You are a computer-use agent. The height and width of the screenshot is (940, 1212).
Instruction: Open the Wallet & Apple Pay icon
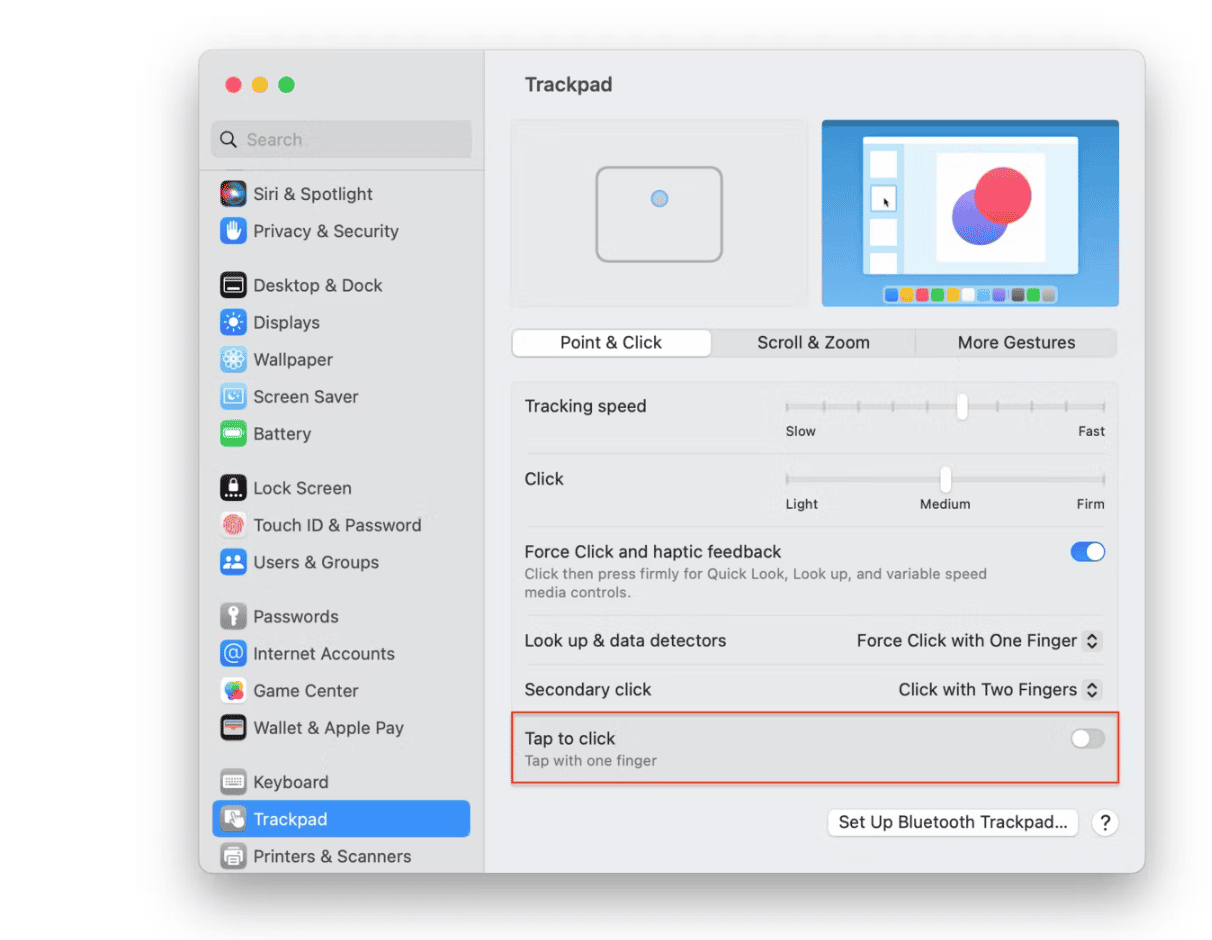[x=233, y=728]
